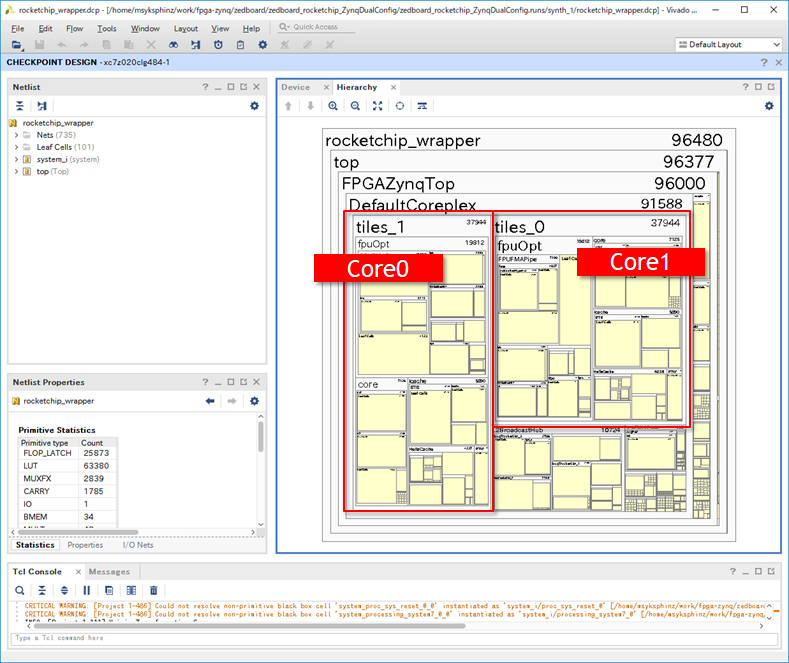
Task: Expand the top (Top) node
Action: pos(16,172)
